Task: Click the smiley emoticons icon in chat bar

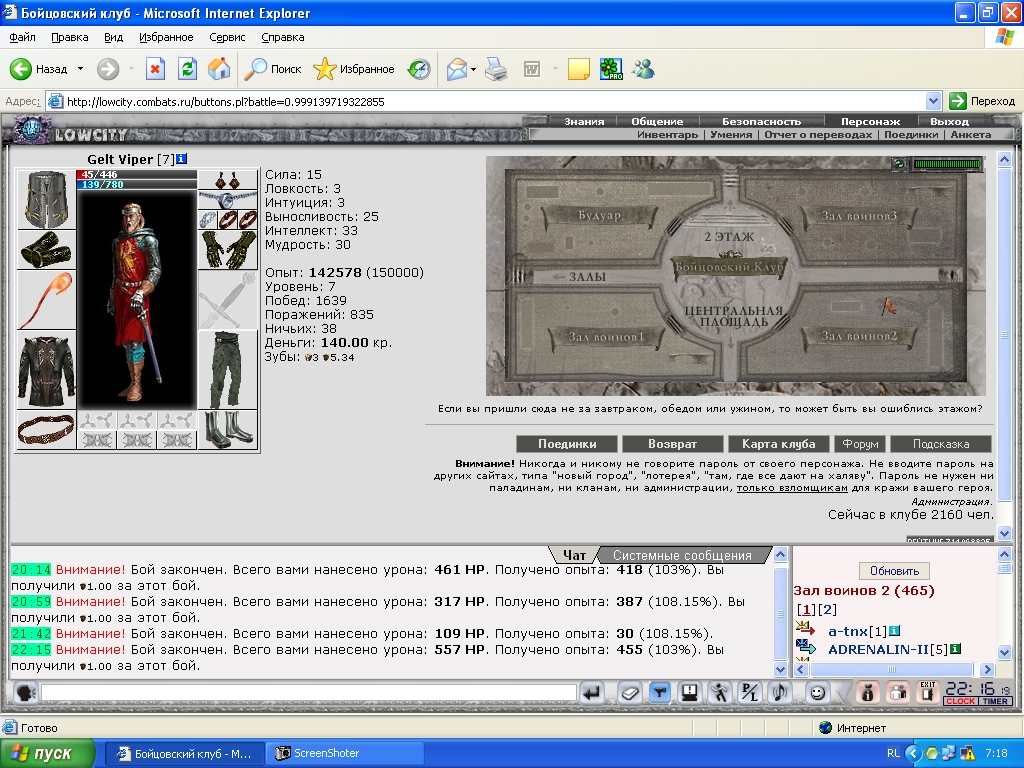Action: (x=817, y=692)
